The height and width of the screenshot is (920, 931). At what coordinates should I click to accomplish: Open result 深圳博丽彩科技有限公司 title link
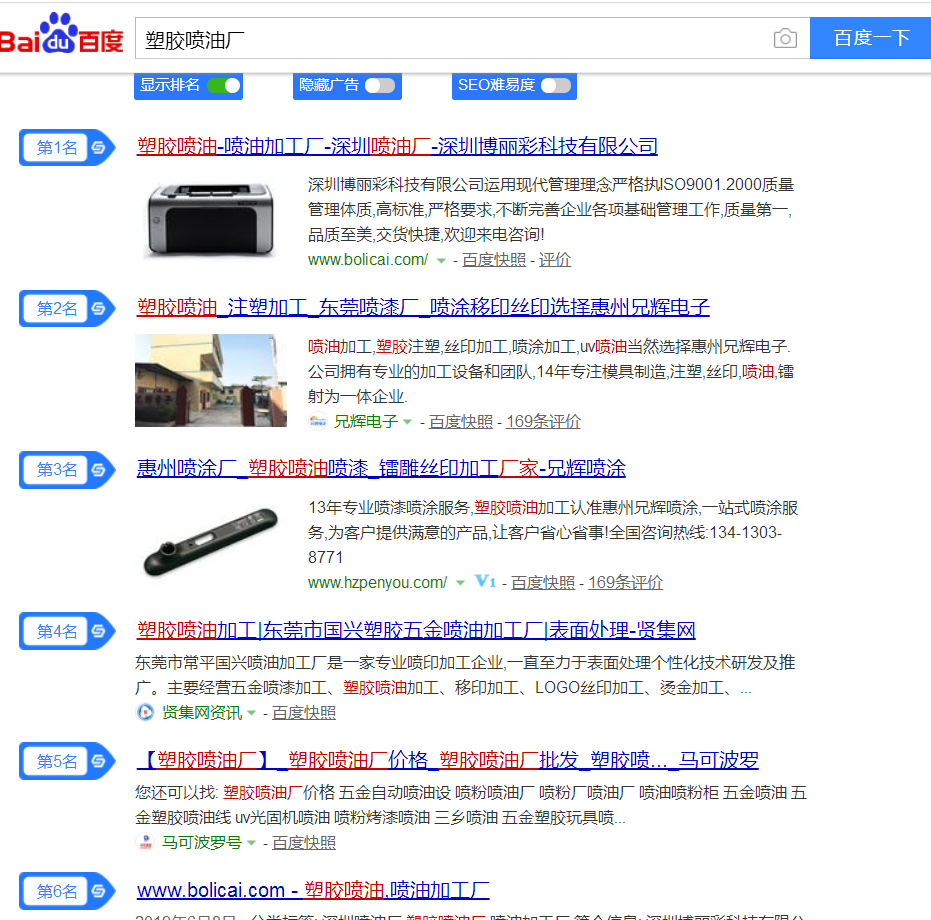click(397, 146)
